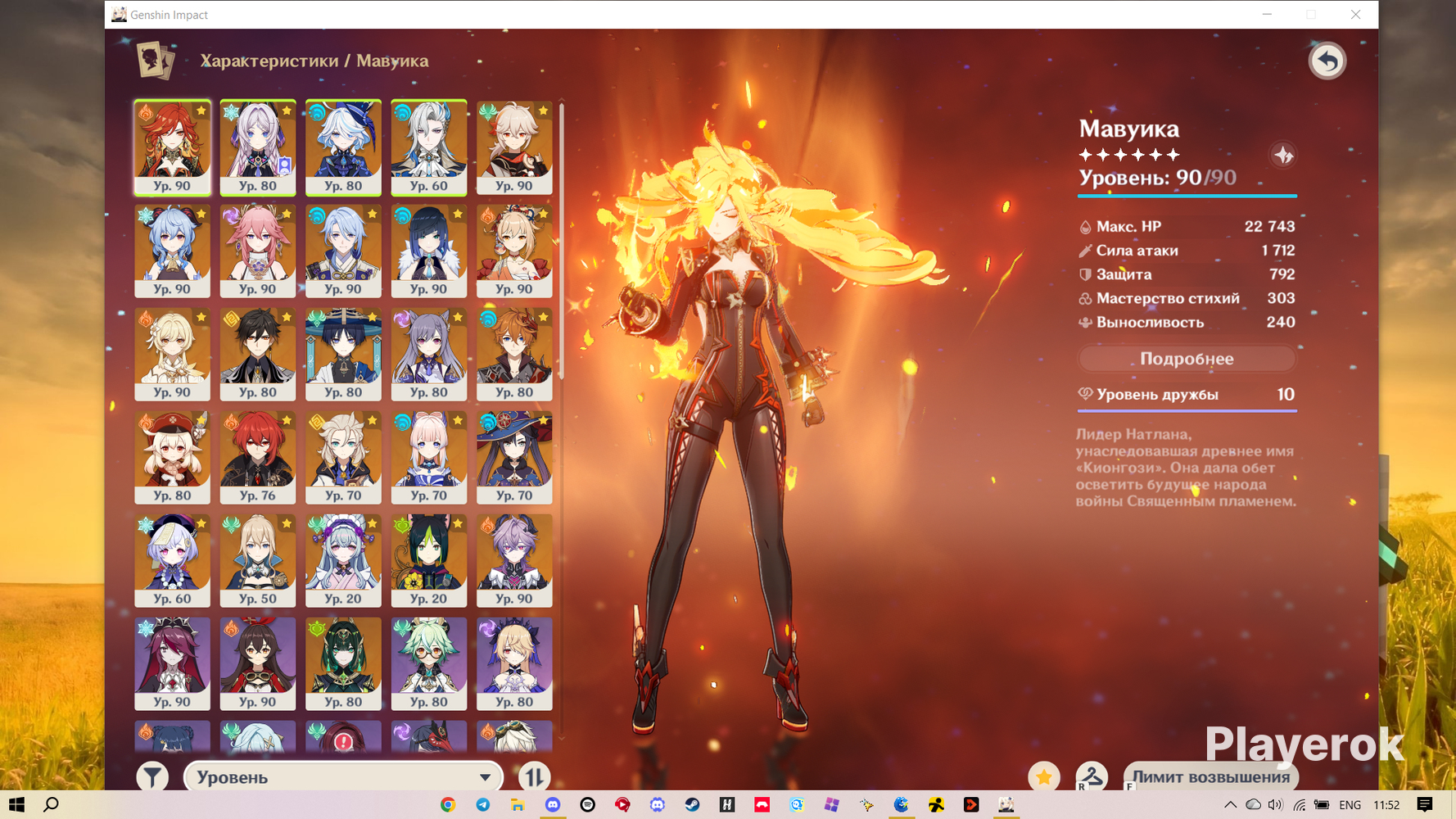Image resolution: width=1456 pixels, height=819 pixels.
Task: Open the outfit hanger icon
Action: 1092,776
